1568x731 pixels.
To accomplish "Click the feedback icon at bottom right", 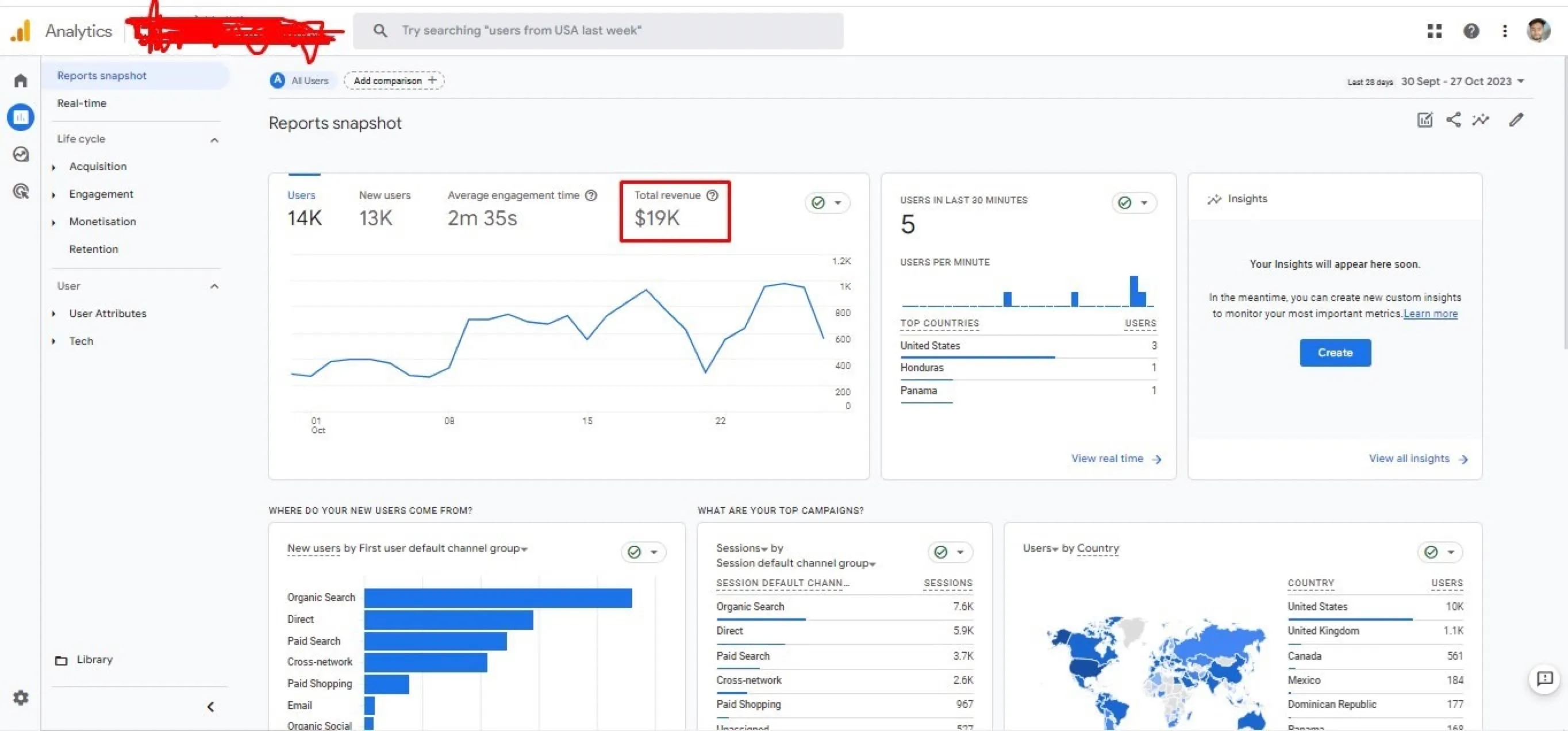I will point(1544,679).
